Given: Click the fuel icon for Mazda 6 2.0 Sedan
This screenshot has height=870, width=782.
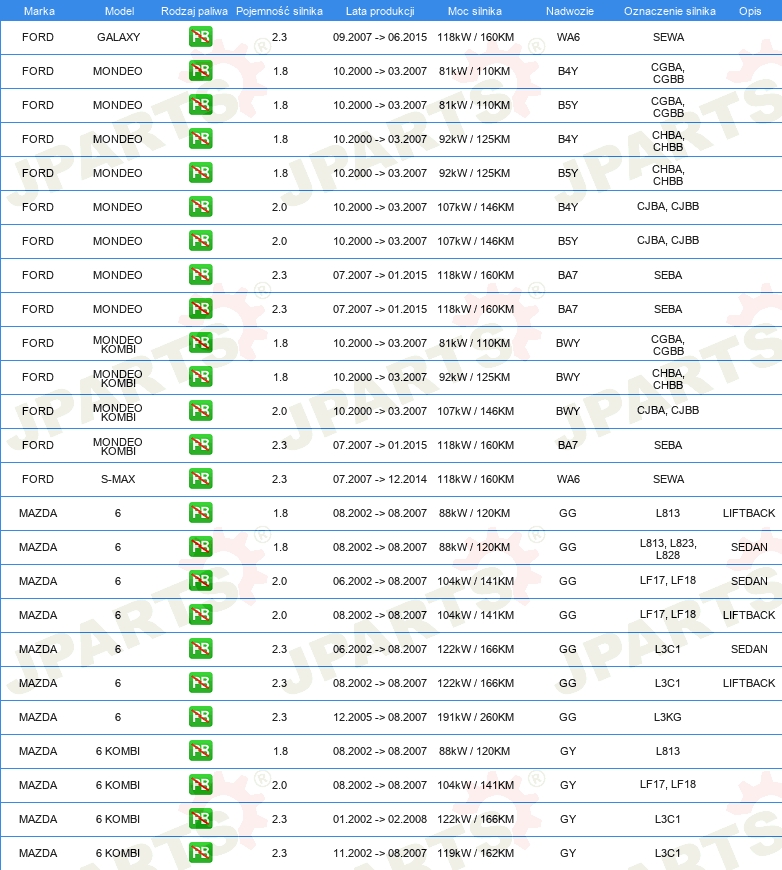Looking at the screenshot, I should [200, 581].
